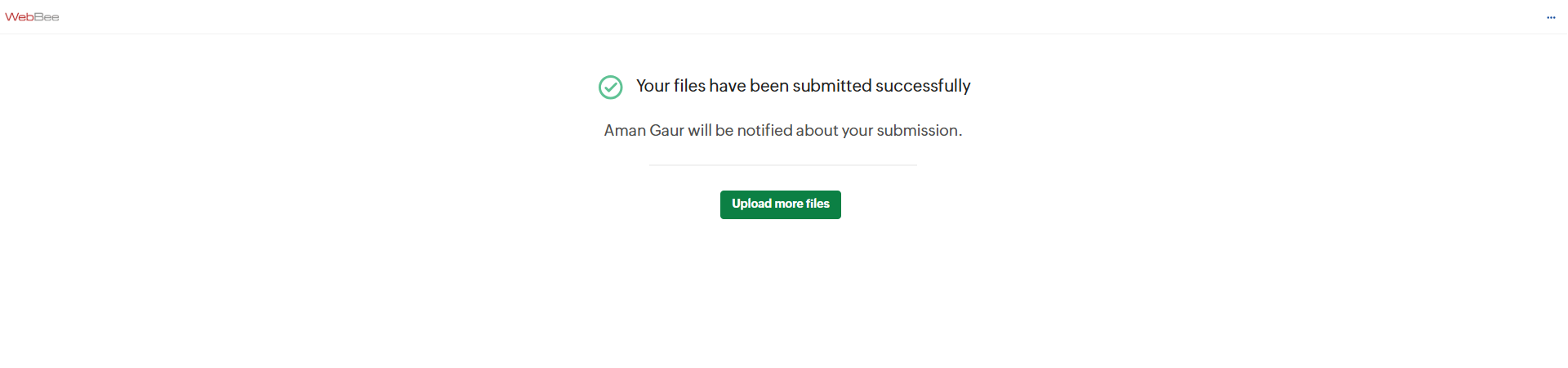Click the word successfully in the heading
Image resolution: width=1568 pixels, height=368 pixels.
pos(923,86)
